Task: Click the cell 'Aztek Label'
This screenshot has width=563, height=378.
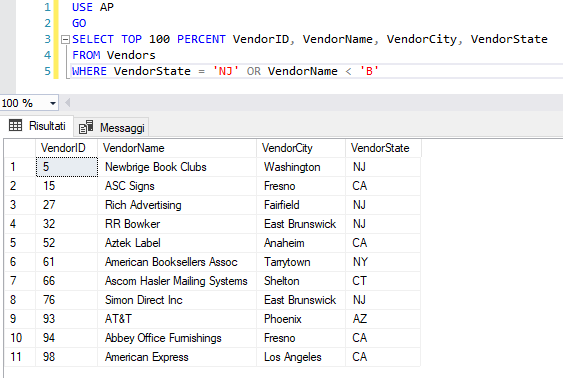Action: point(177,243)
